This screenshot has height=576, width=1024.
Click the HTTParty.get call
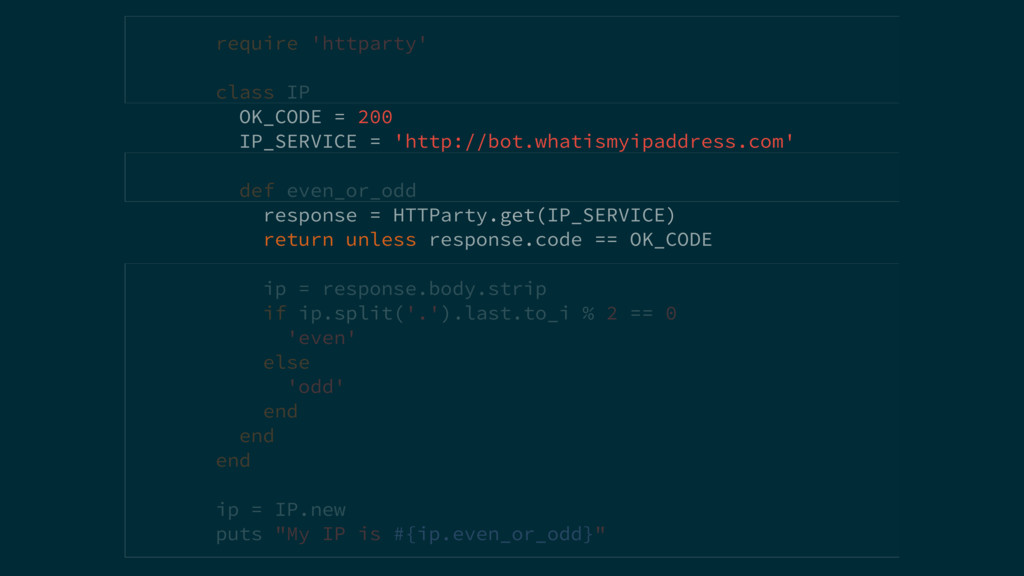point(534,215)
